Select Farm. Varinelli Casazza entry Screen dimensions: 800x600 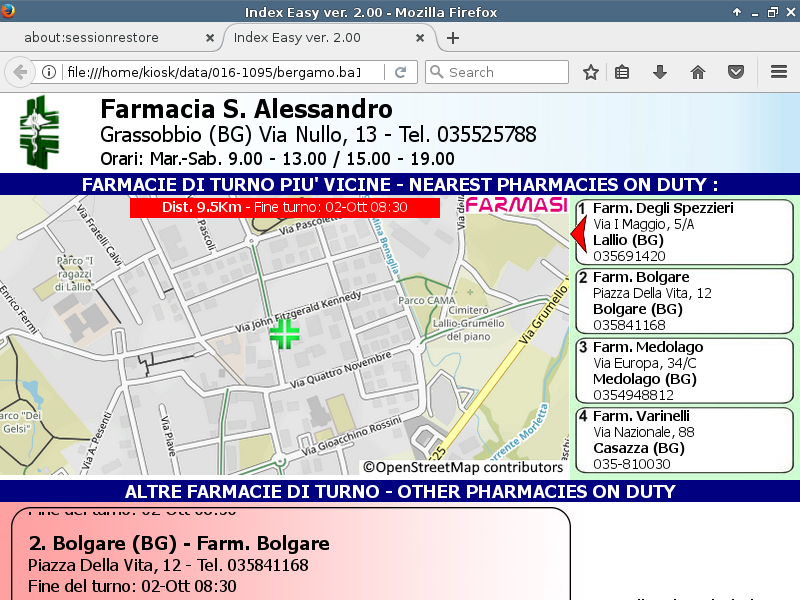[x=684, y=439]
